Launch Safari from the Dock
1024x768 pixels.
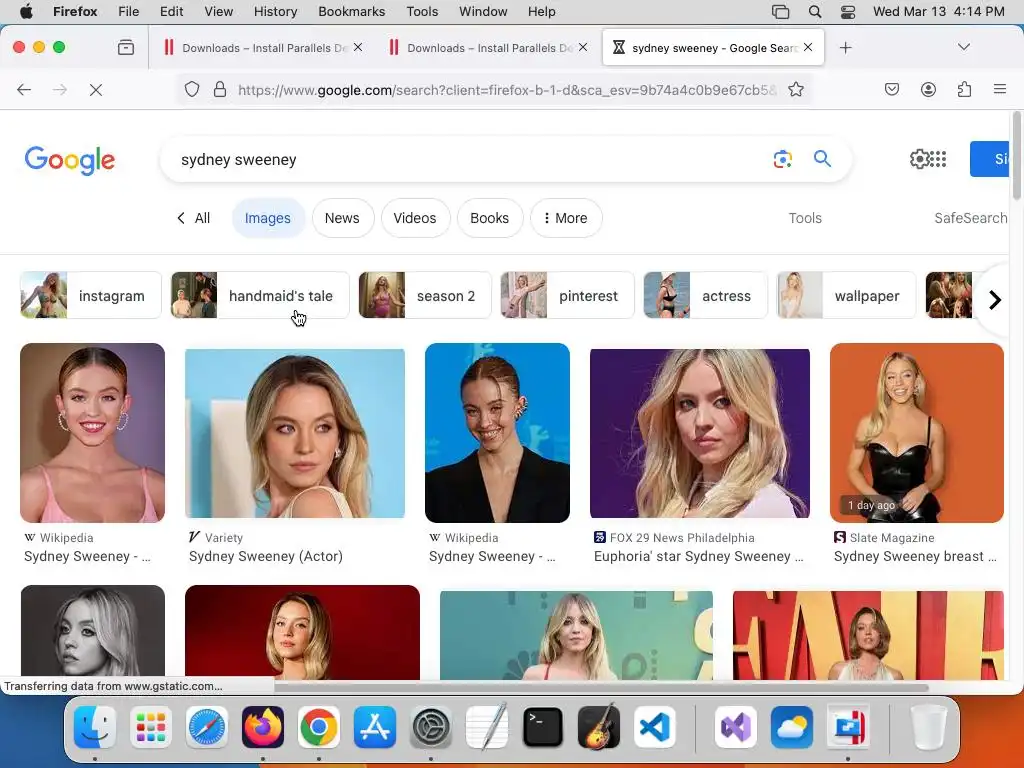click(207, 727)
